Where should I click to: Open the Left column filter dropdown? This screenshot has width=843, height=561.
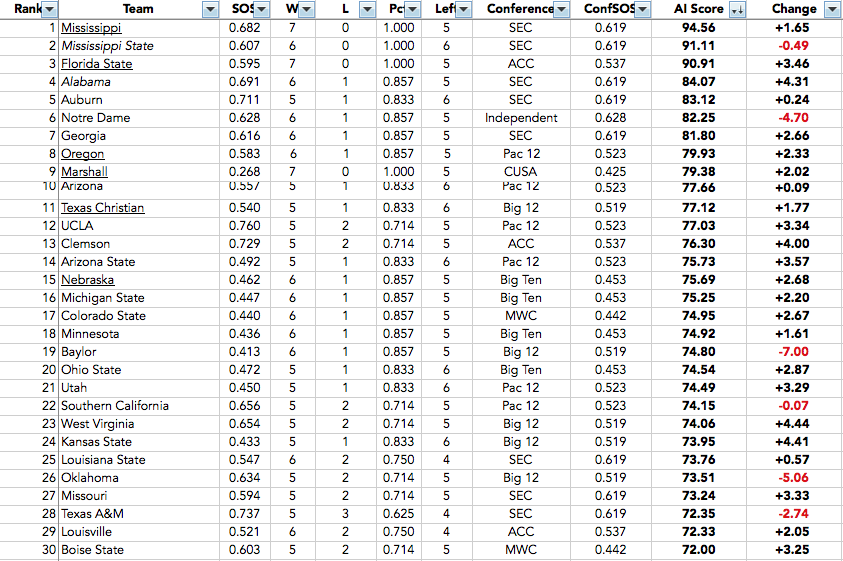(x=463, y=9)
